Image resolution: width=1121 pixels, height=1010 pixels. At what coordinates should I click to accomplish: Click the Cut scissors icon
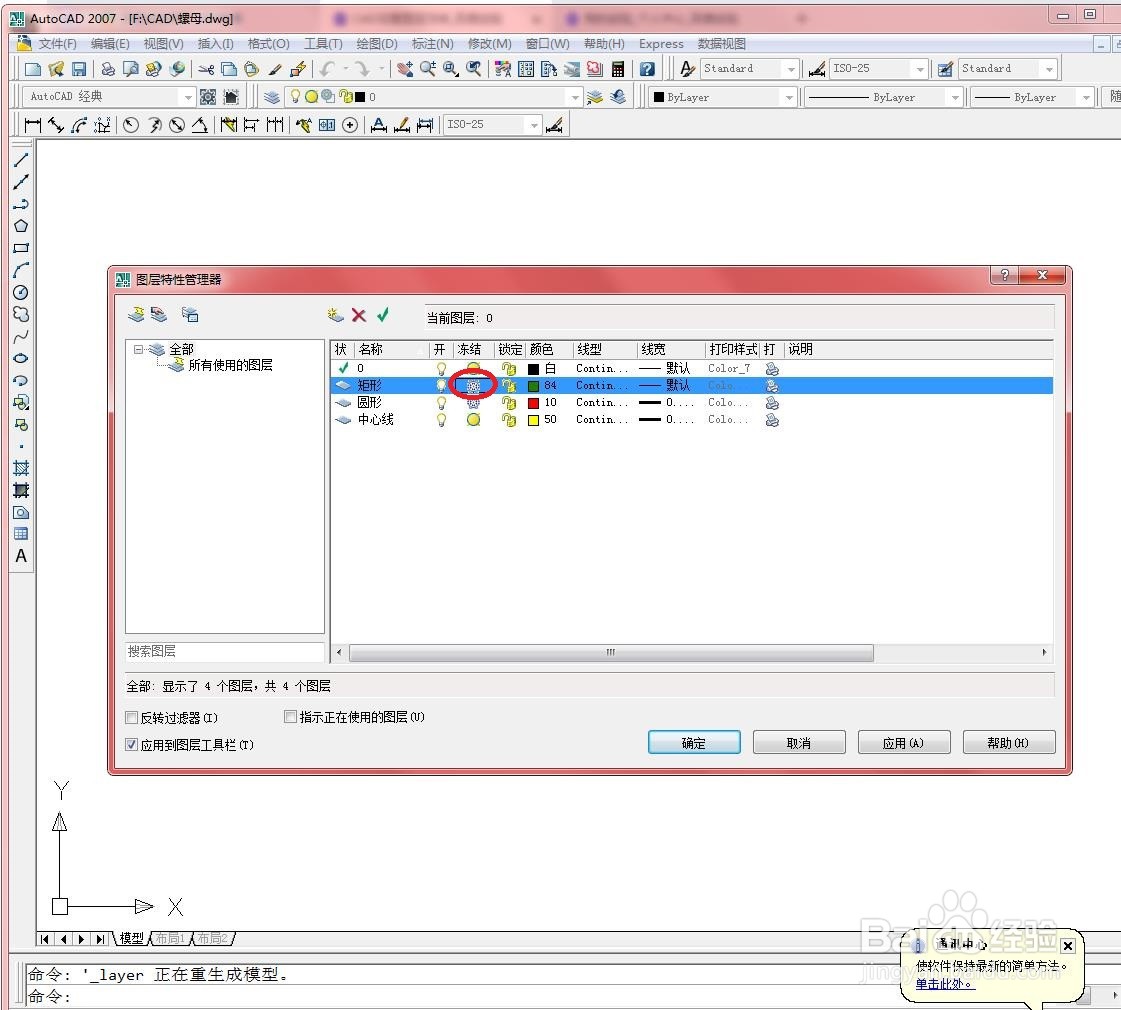pyautogui.click(x=206, y=69)
